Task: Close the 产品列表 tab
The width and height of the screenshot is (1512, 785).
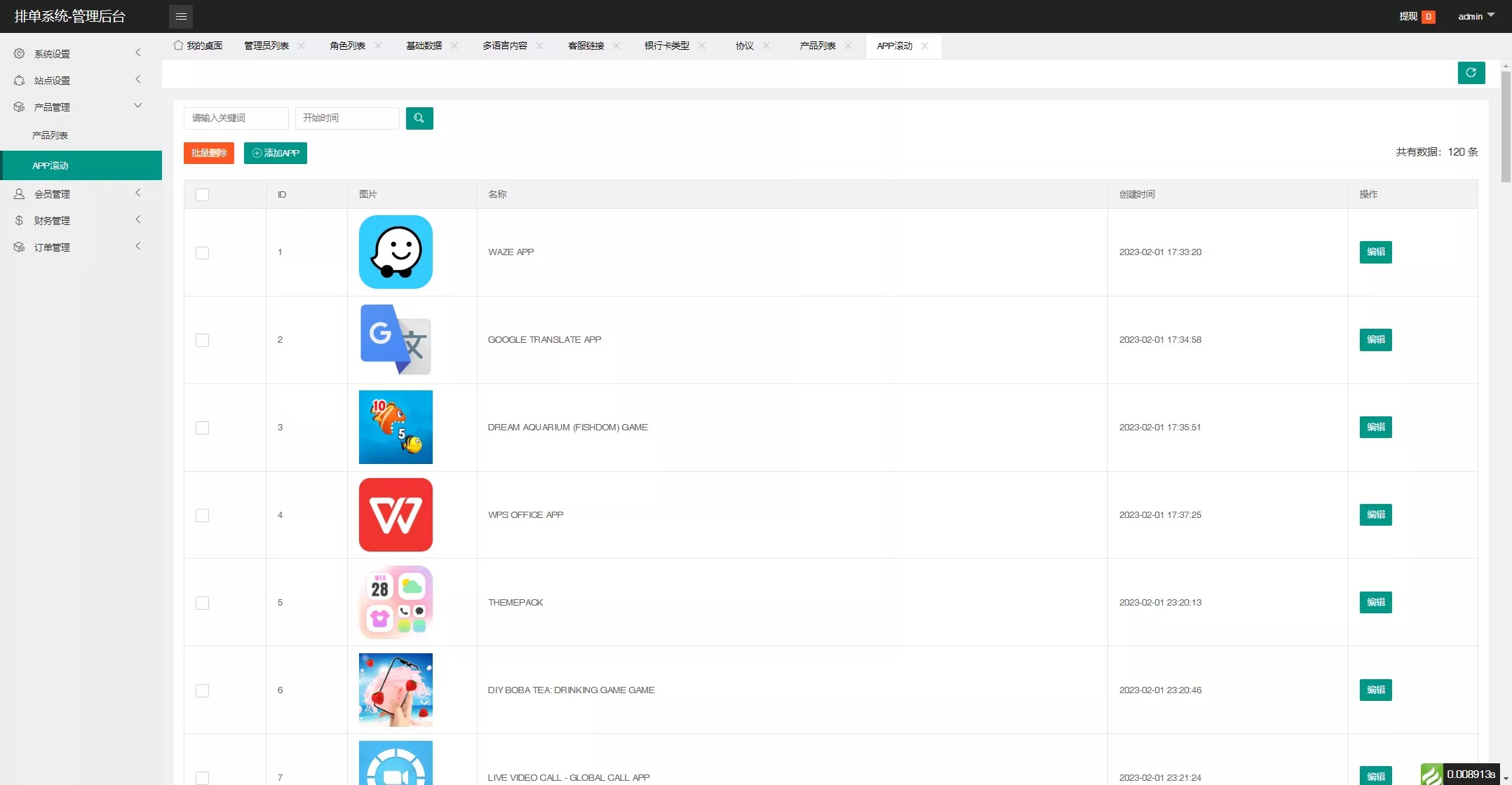Action: pyautogui.click(x=849, y=46)
